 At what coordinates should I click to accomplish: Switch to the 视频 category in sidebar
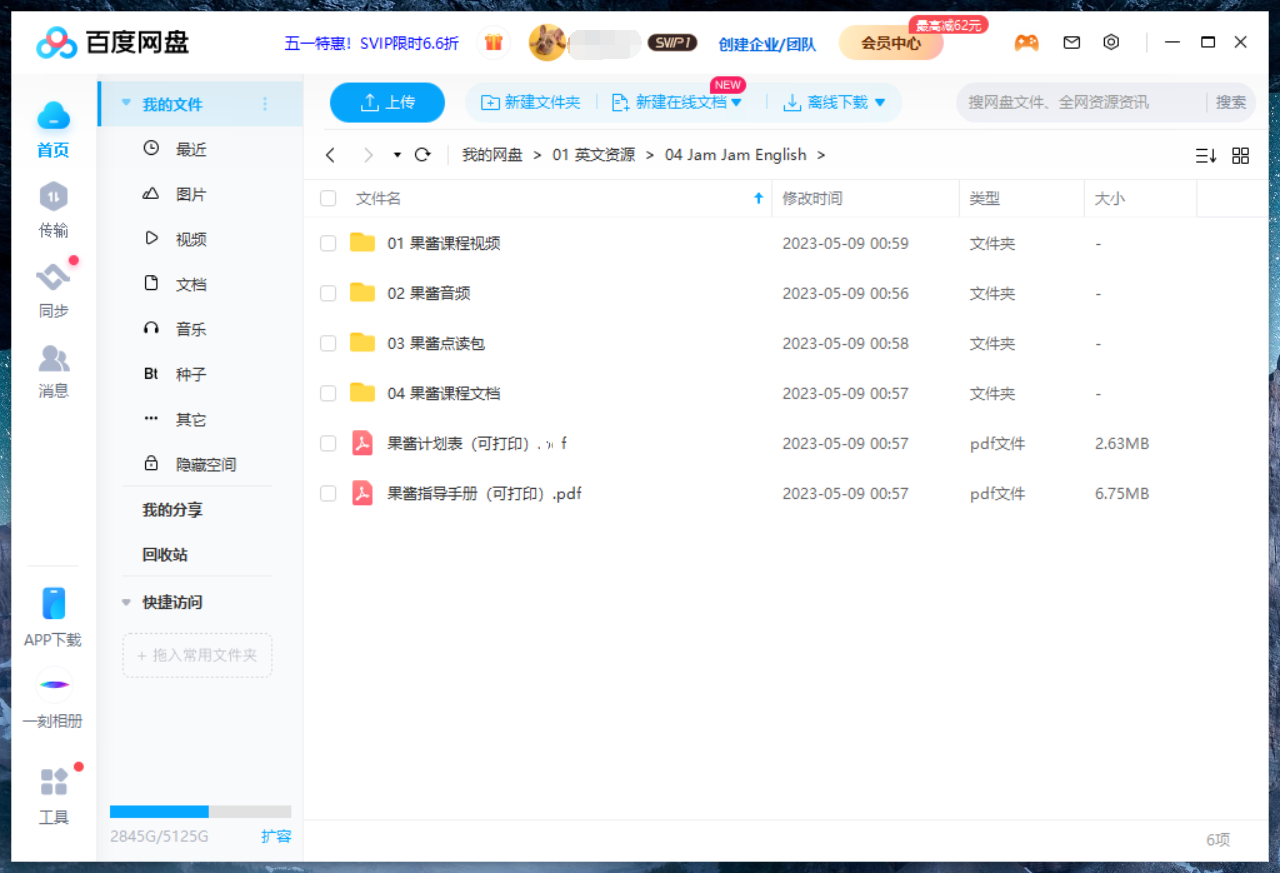pos(188,238)
